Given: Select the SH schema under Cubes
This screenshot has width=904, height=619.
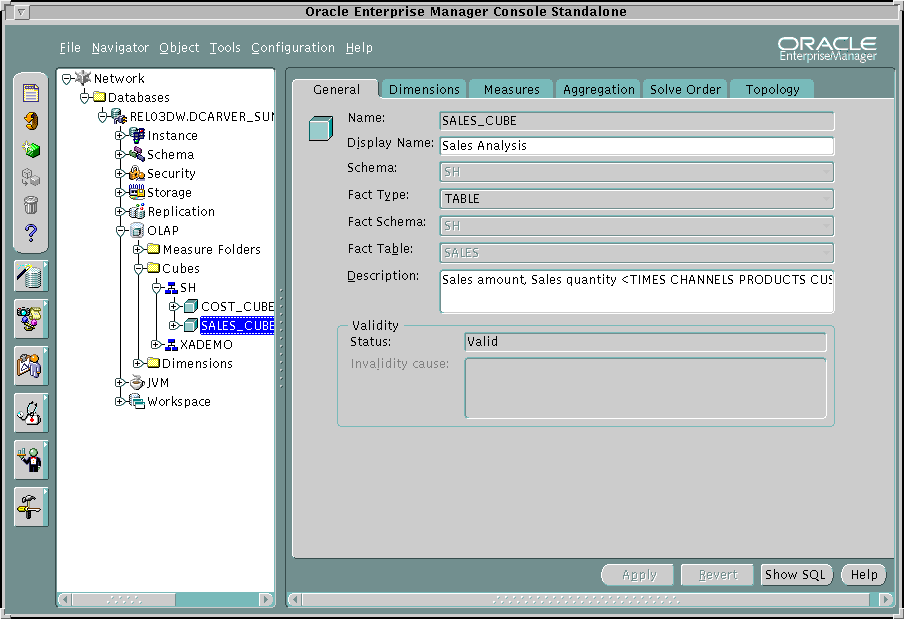Looking at the screenshot, I should pyautogui.click(x=188, y=287).
